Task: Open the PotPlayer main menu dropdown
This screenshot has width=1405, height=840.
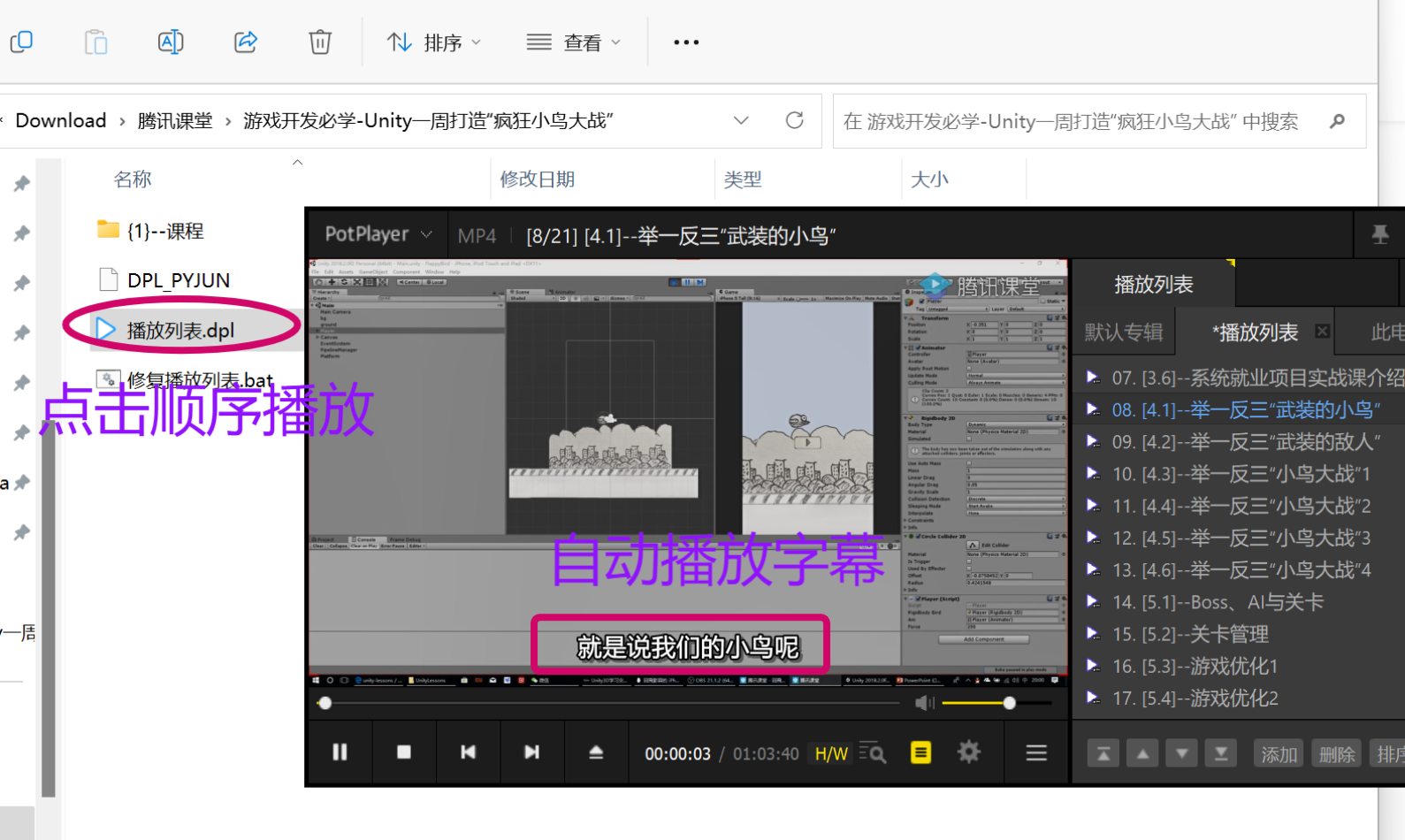Action: (378, 234)
